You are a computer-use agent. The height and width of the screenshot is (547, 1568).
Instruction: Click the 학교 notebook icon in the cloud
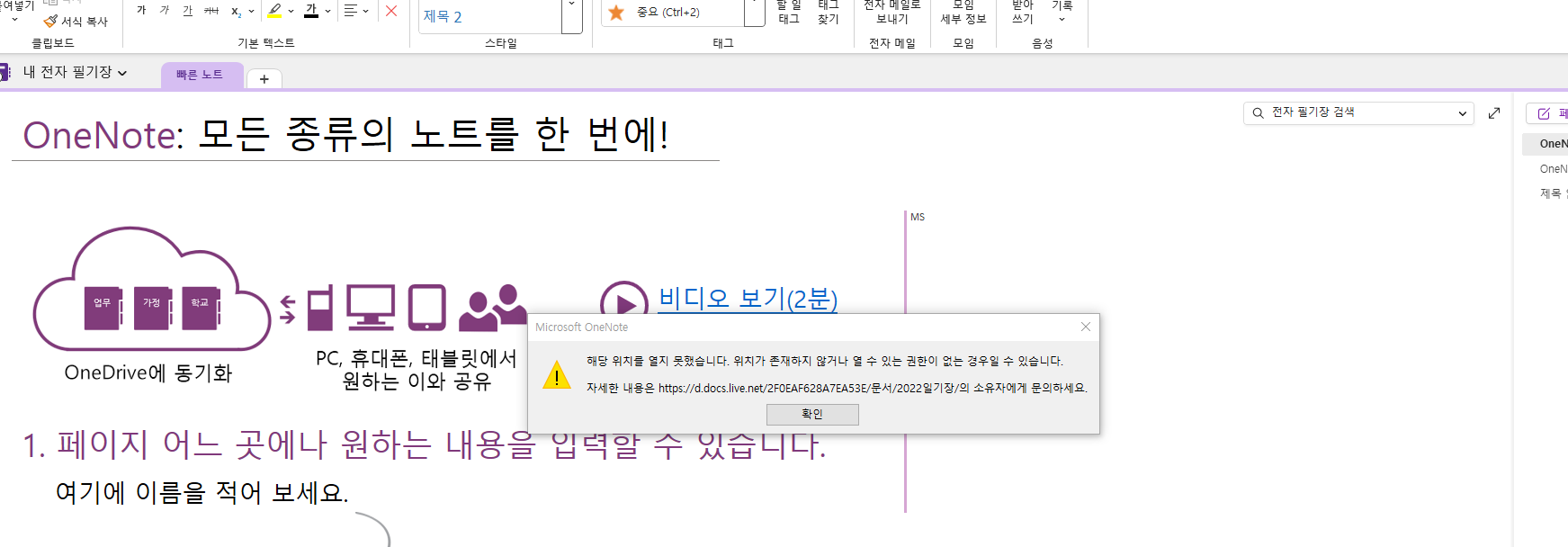(x=202, y=309)
